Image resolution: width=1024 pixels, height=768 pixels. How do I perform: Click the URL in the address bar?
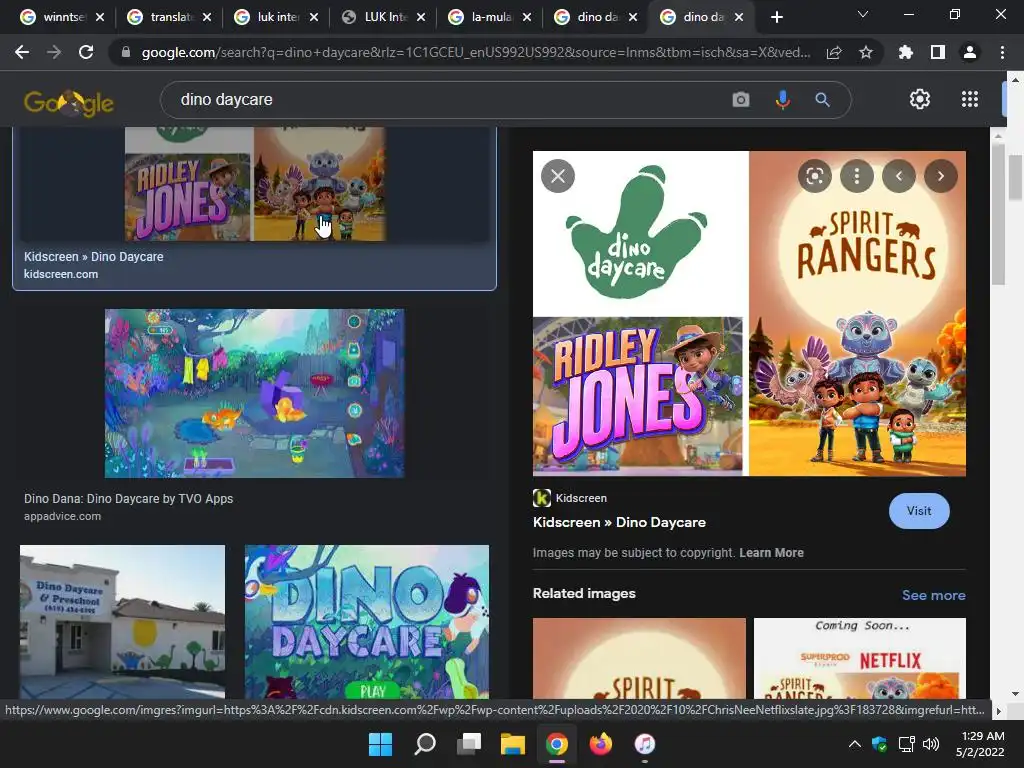tap(475, 52)
